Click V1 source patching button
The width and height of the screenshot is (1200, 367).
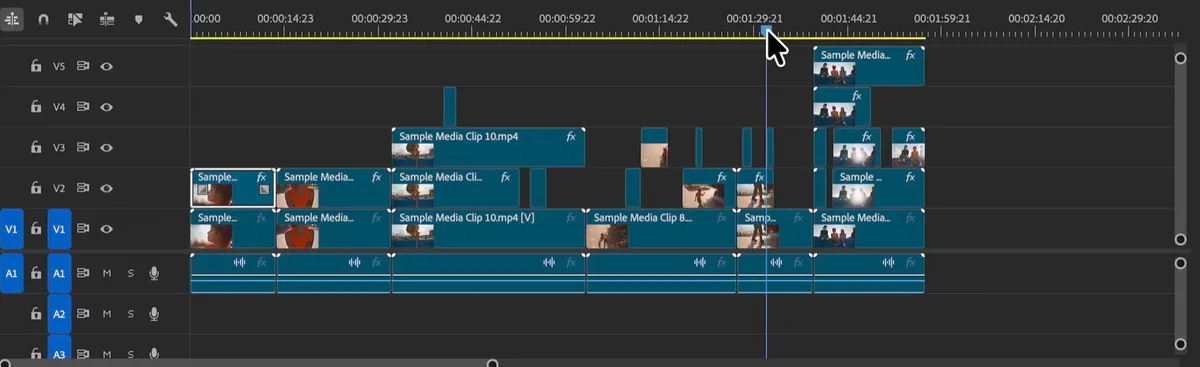click(12, 229)
